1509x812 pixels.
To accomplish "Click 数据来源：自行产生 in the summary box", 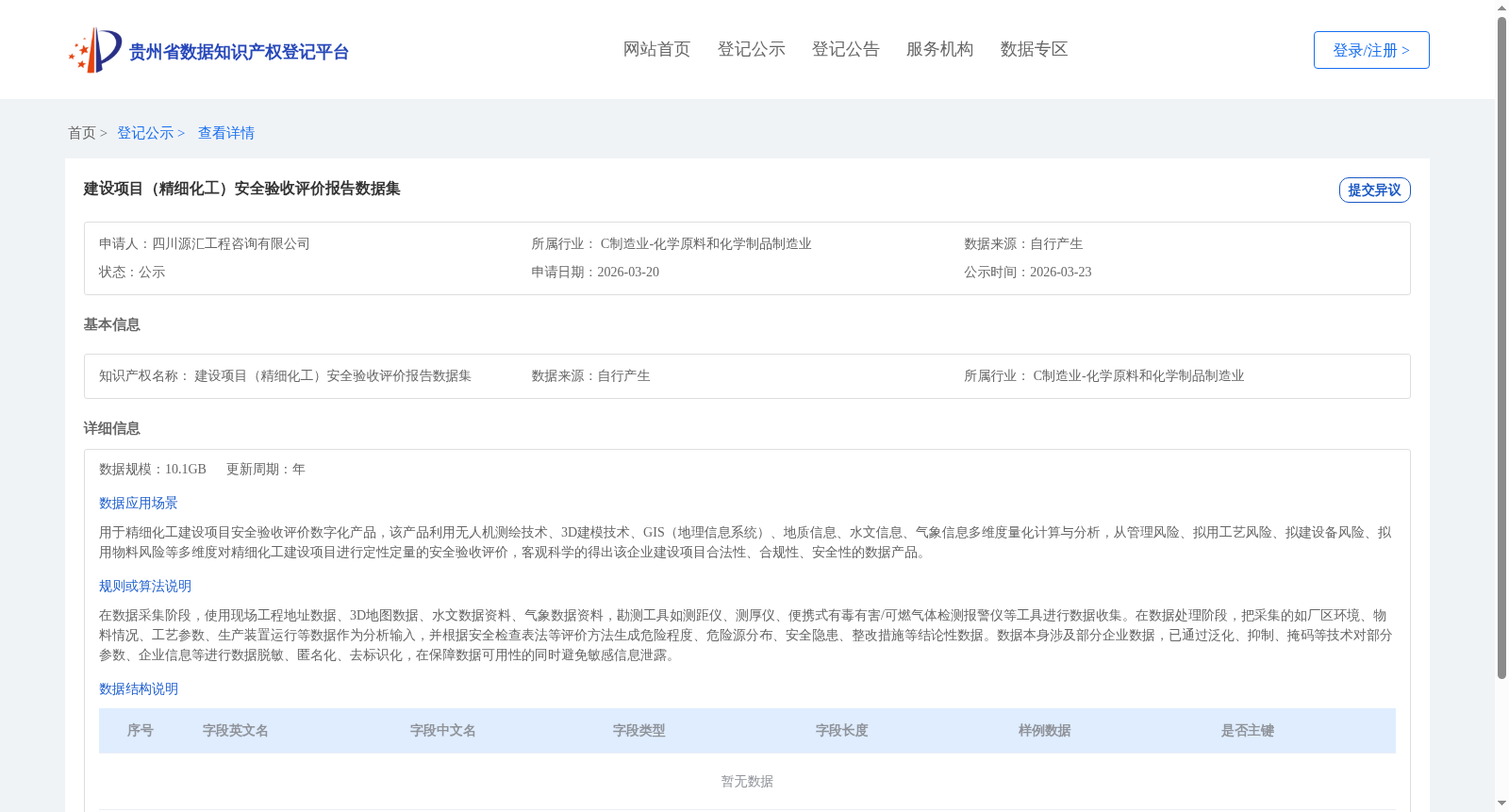I will [1023, 243].
